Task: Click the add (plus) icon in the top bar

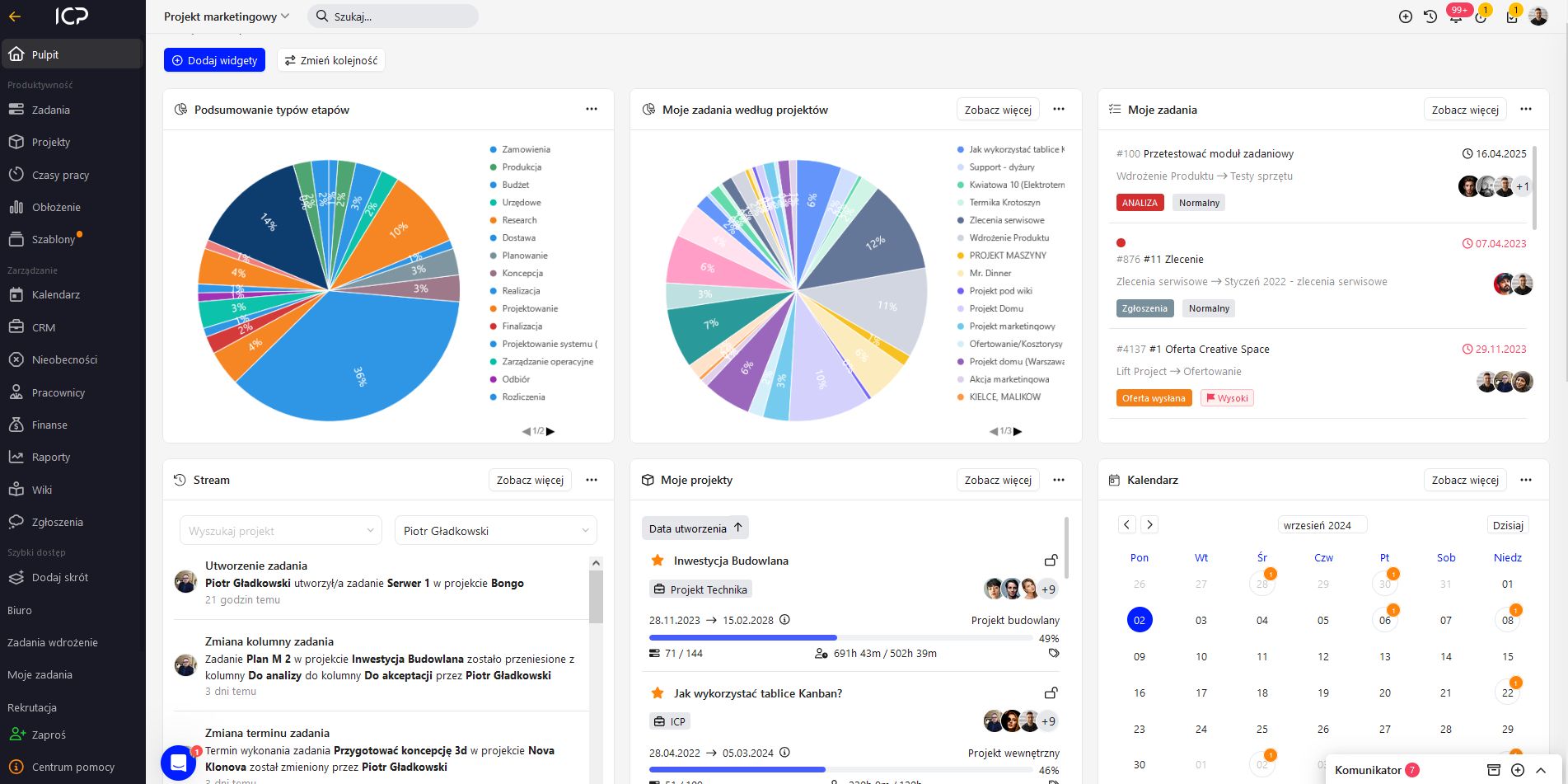Action: pos(1406,16)
